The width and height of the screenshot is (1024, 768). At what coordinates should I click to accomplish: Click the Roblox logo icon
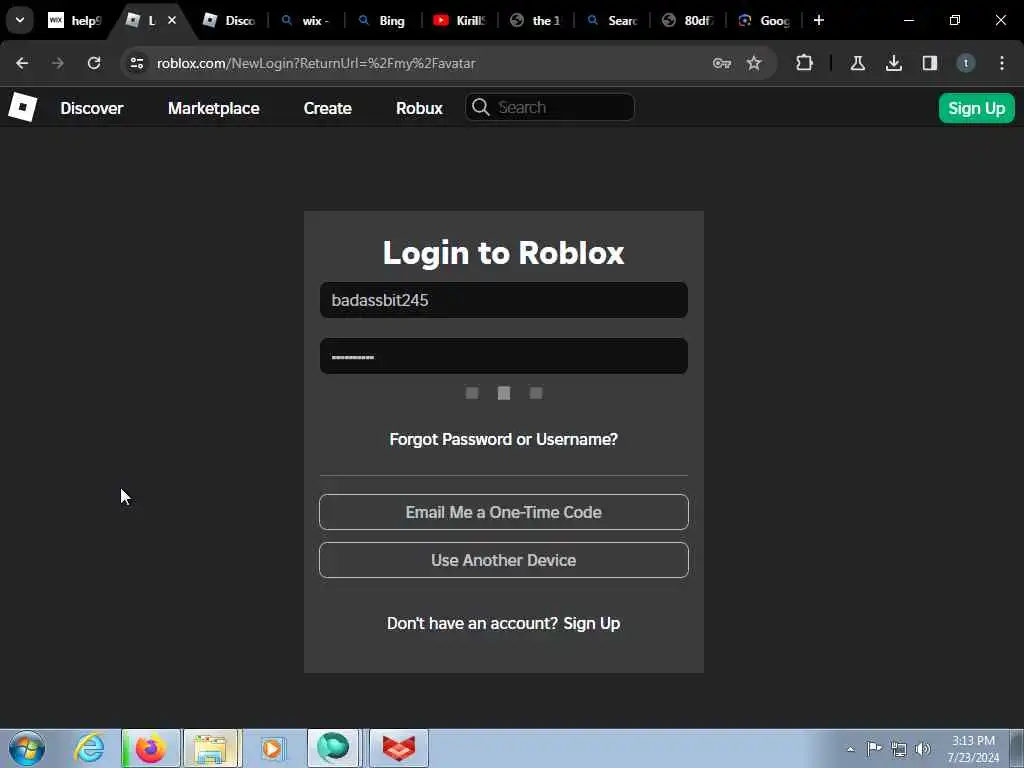pos(22,107)
